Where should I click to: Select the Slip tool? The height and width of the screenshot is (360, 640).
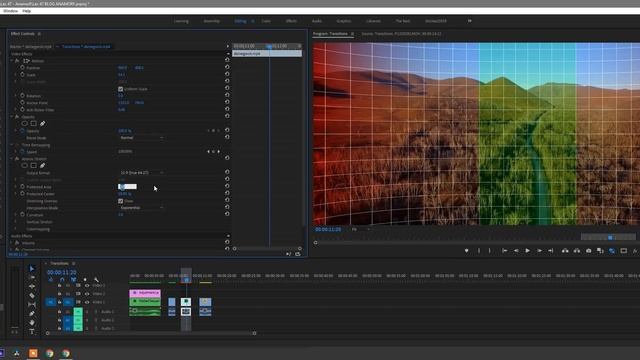coord(32,304)
